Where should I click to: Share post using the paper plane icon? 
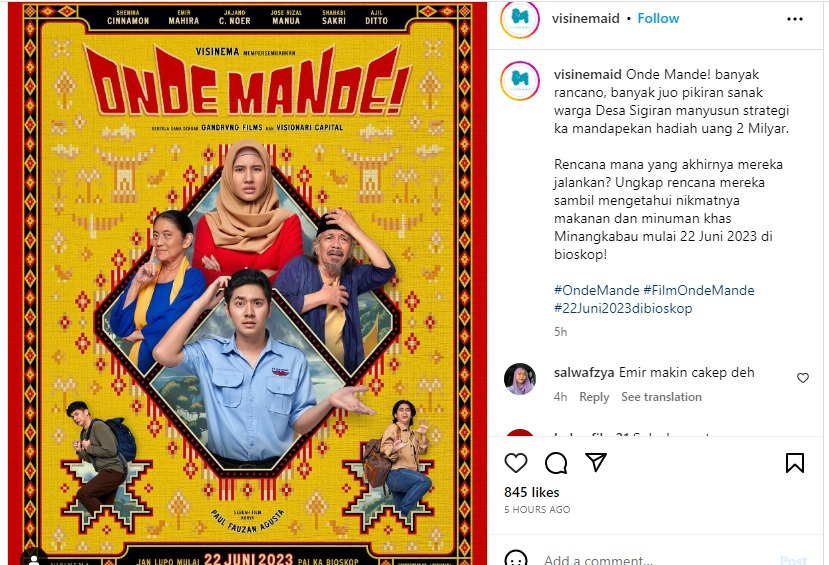pyautogui.click(x=596, y=462)
